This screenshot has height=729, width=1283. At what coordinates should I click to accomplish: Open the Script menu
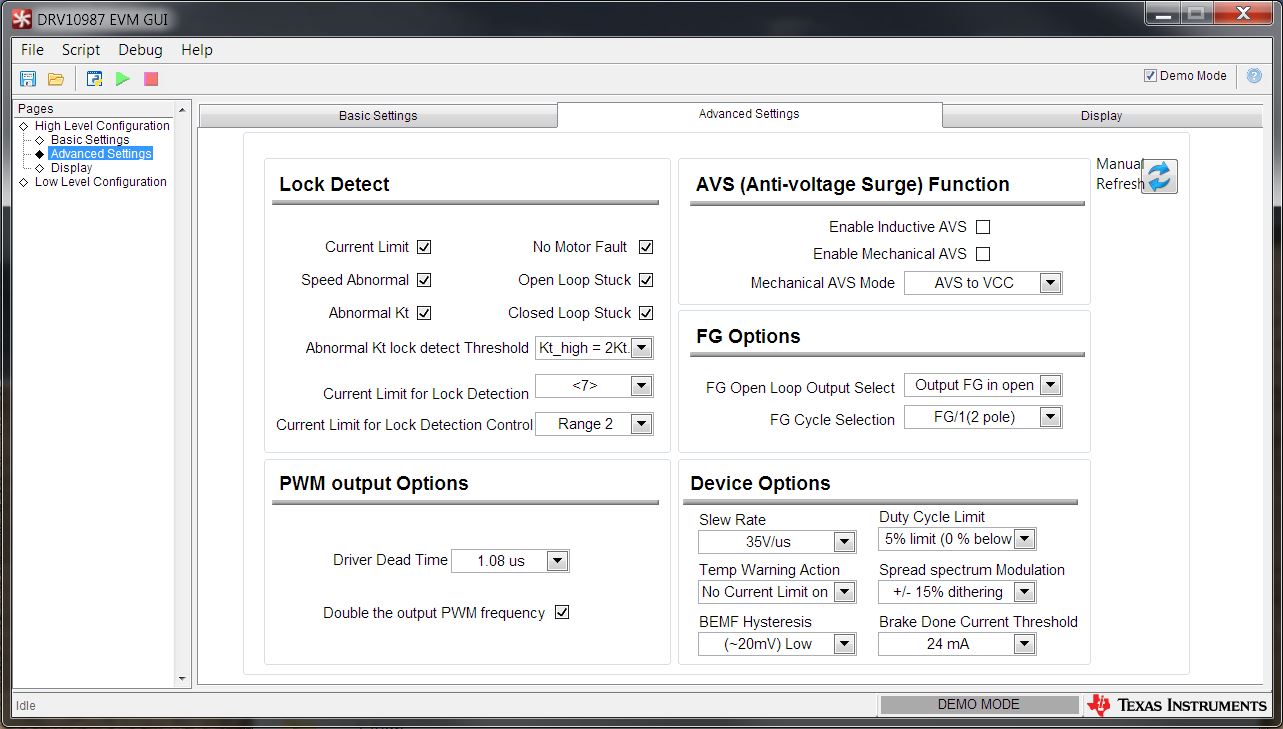81,50
